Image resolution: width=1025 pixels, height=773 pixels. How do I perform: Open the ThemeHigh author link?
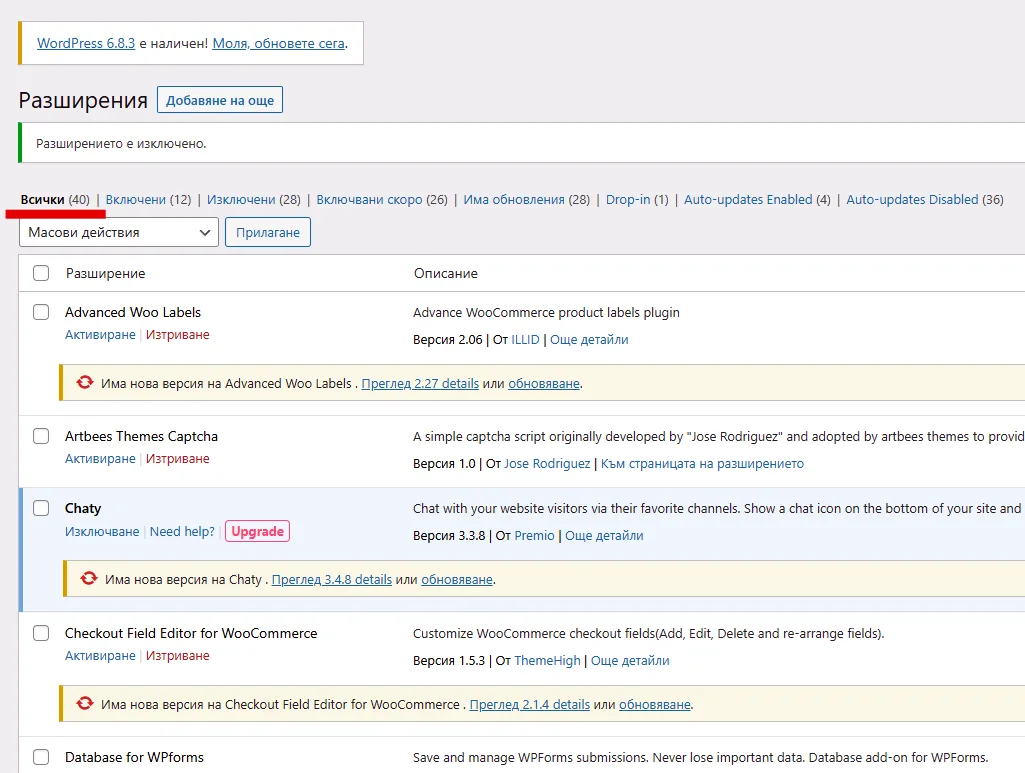click(x=547, y=661)
